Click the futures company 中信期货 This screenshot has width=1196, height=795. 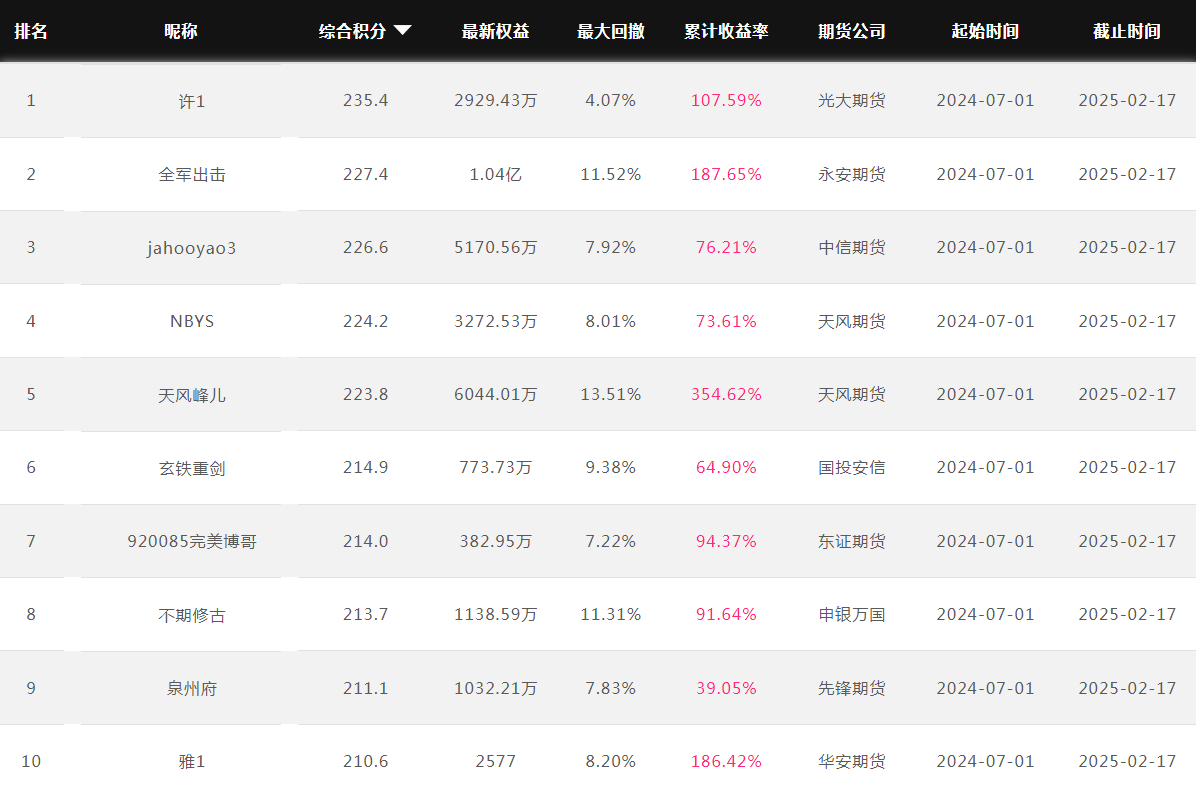coord(852,248)
